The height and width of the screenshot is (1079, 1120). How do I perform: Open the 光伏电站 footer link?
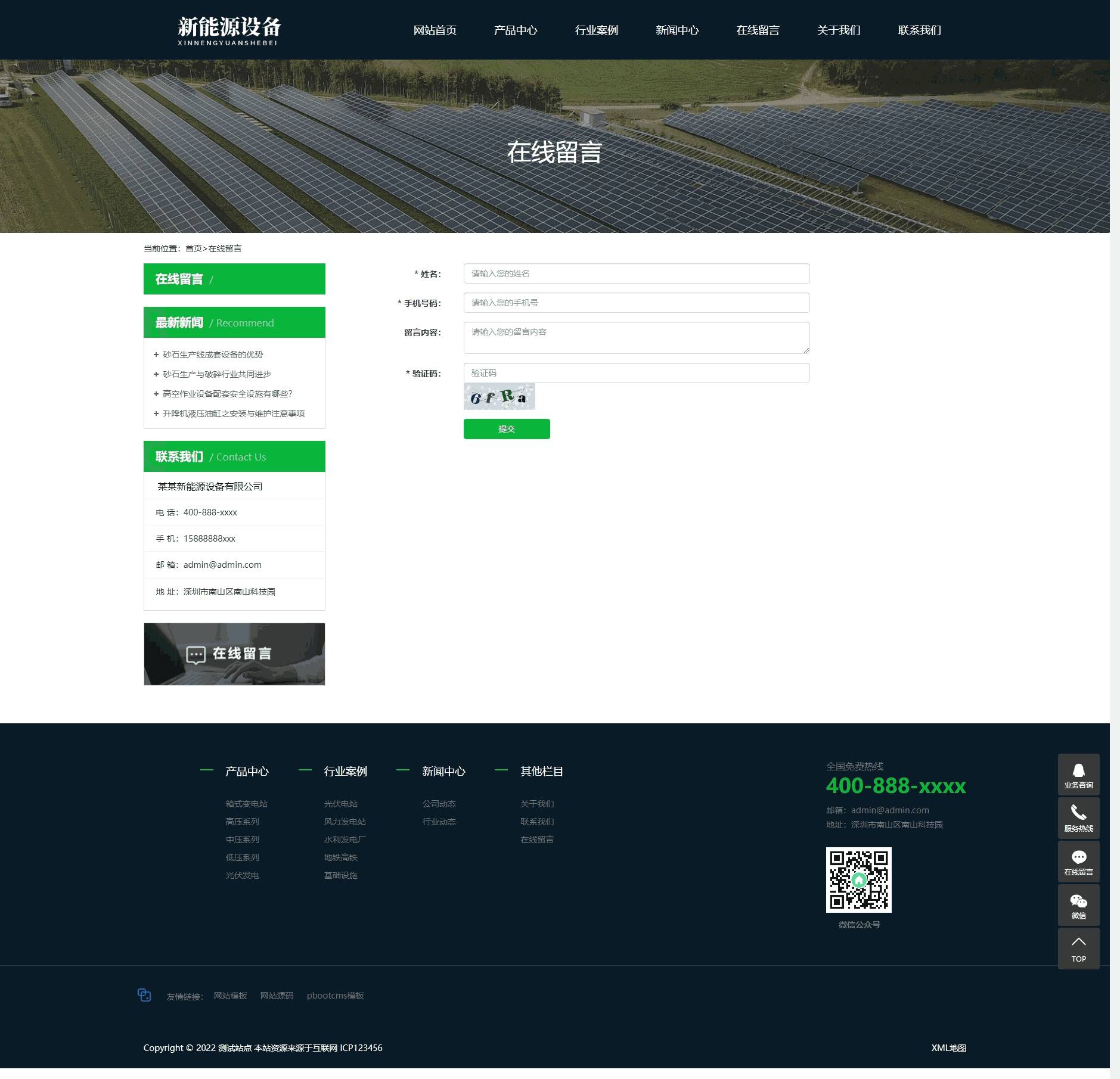pos(340,804)
